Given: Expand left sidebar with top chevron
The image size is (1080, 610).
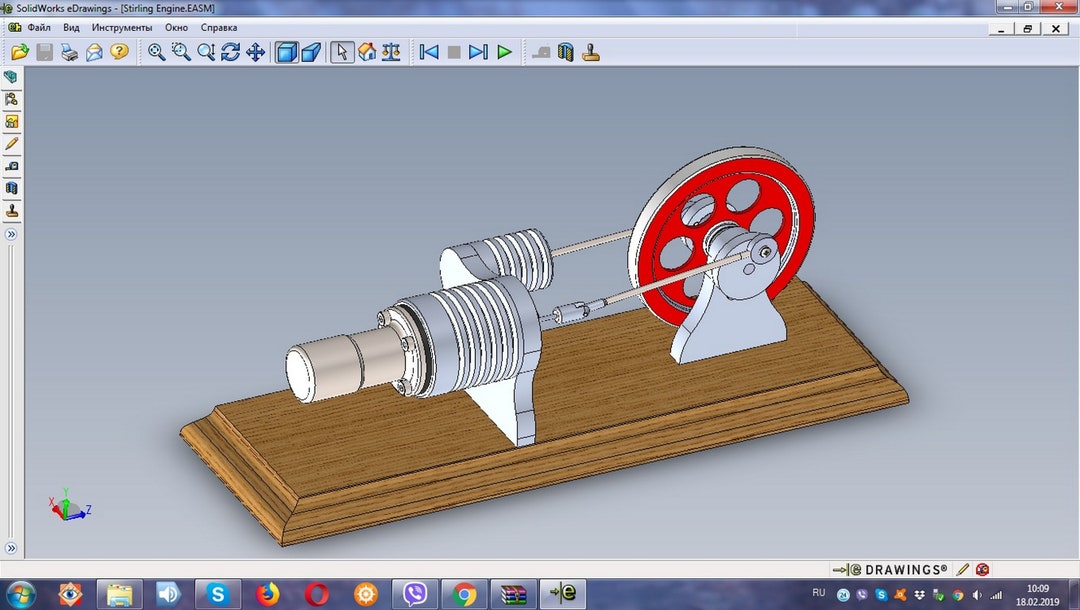Looking at the screenshot, I should (11, 234).
